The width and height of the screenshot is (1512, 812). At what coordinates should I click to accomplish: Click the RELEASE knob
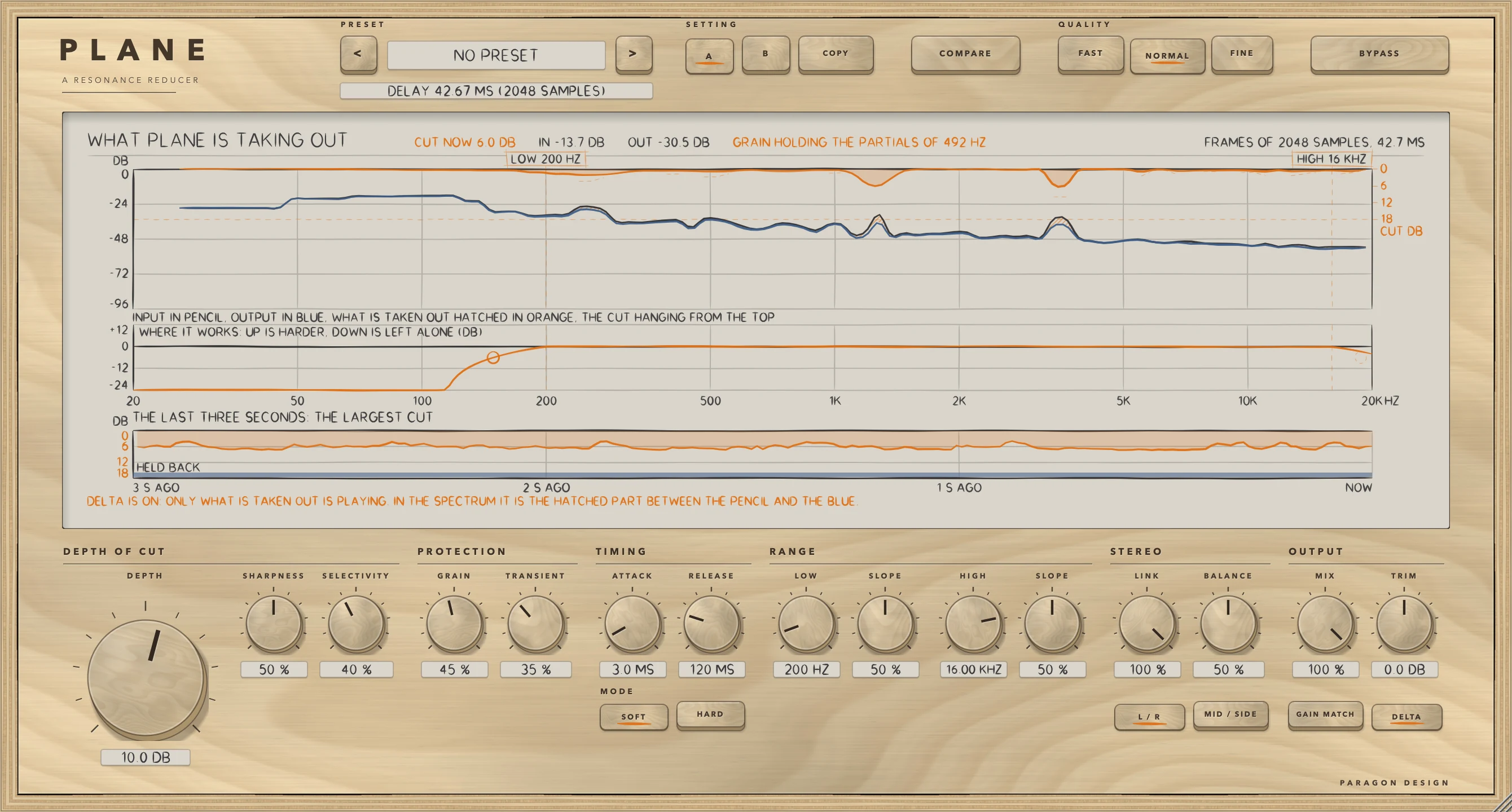(712, 624)
